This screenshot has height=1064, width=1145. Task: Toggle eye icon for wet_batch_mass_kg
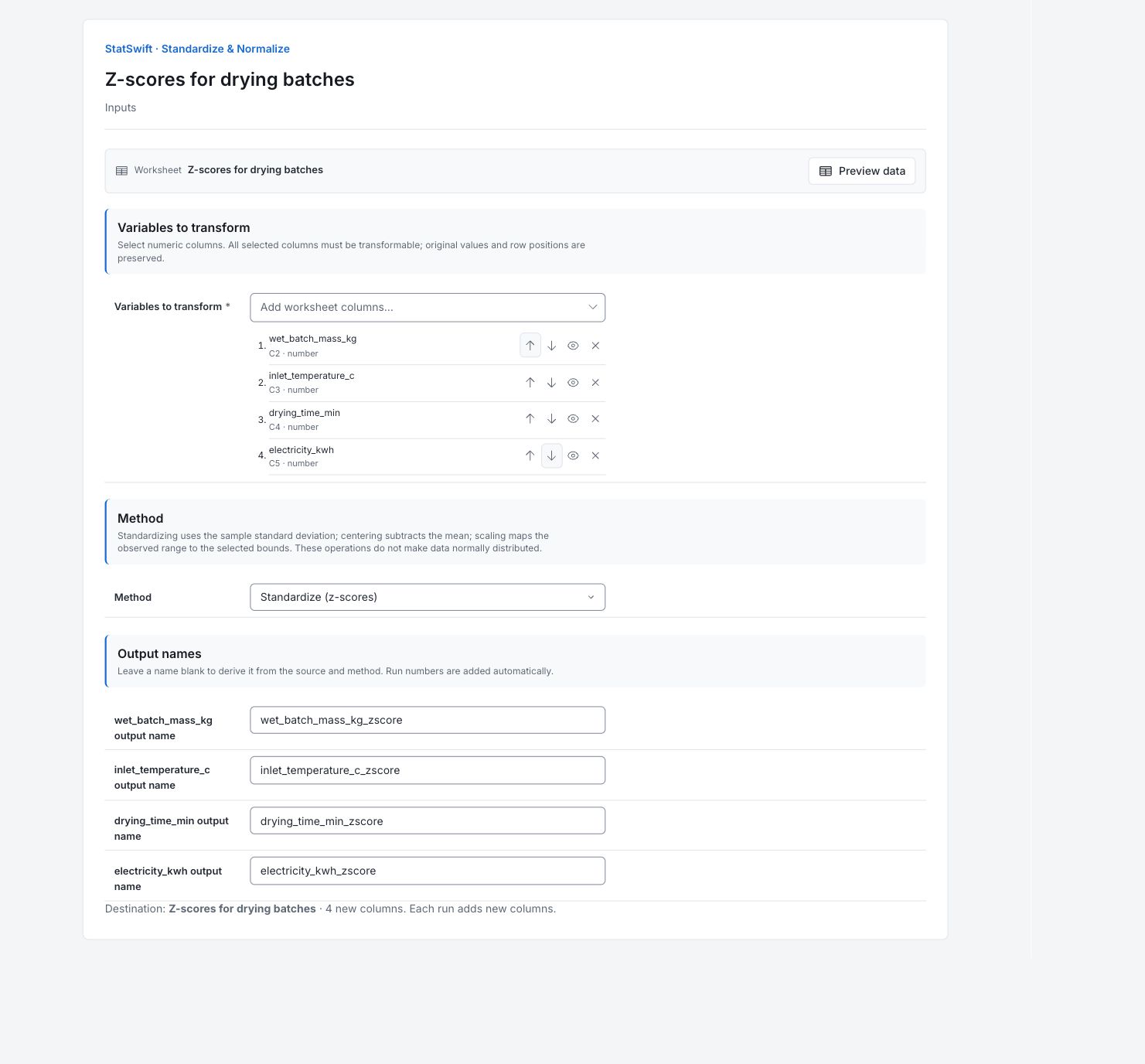coord(574,346)
